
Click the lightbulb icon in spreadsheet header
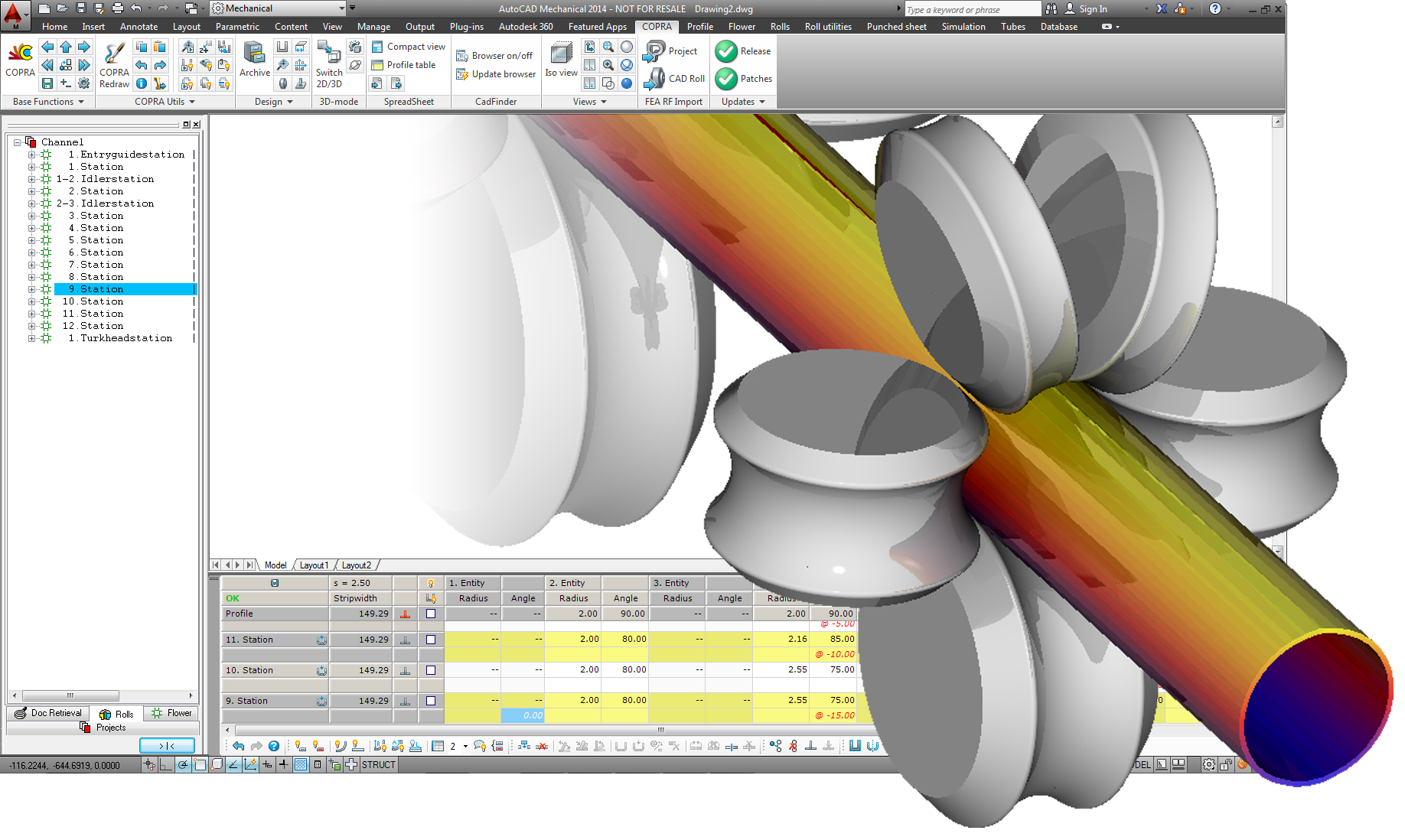431,583
